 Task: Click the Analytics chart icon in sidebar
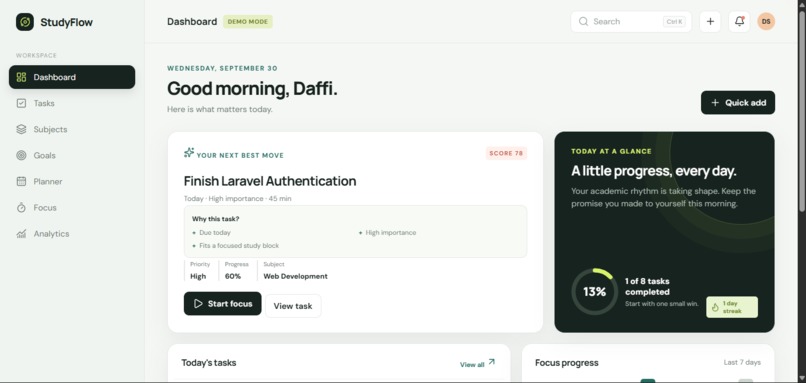(21, 234)
